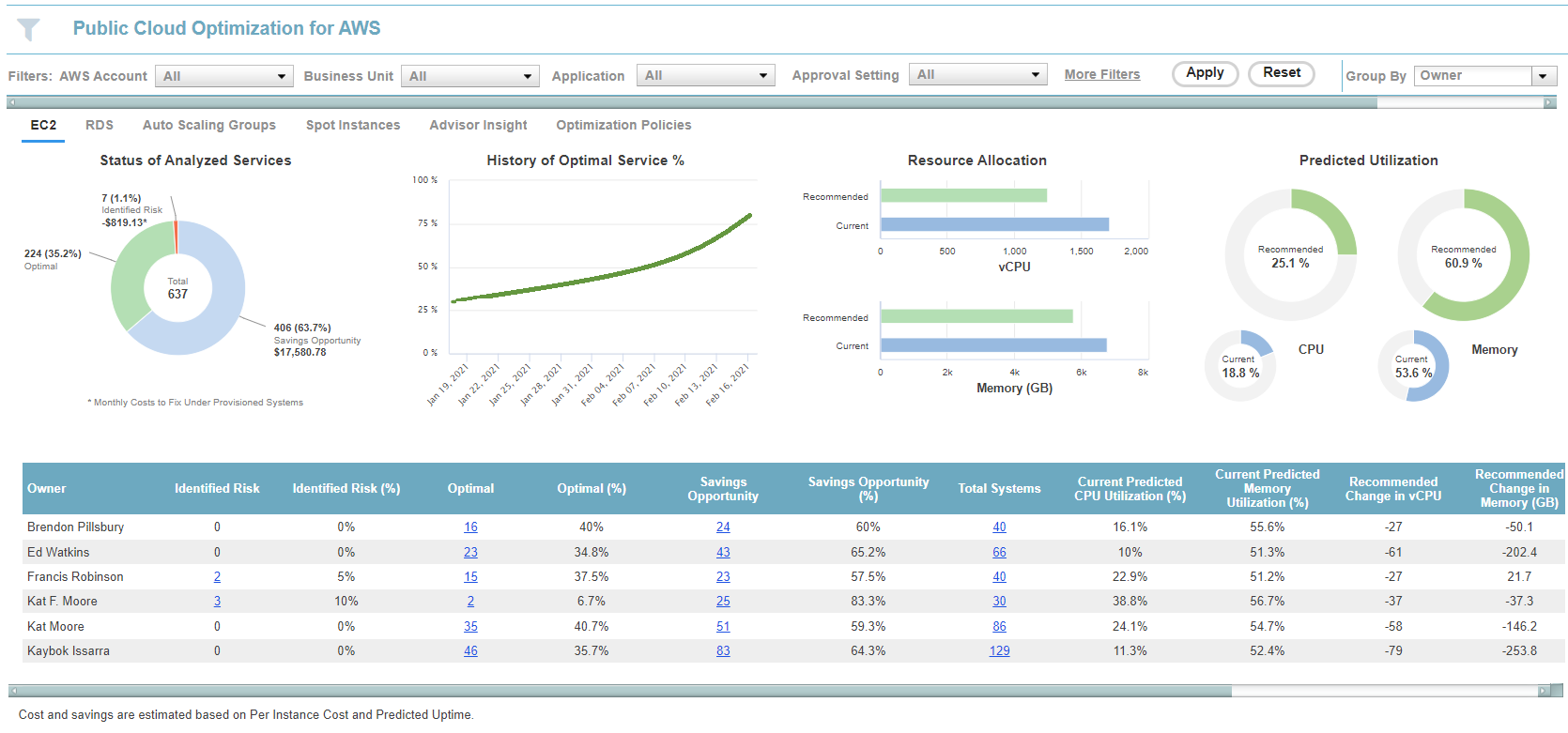Click right arrow of filter bar scrollbar

pyautogui.click(x=1549, y=102)
